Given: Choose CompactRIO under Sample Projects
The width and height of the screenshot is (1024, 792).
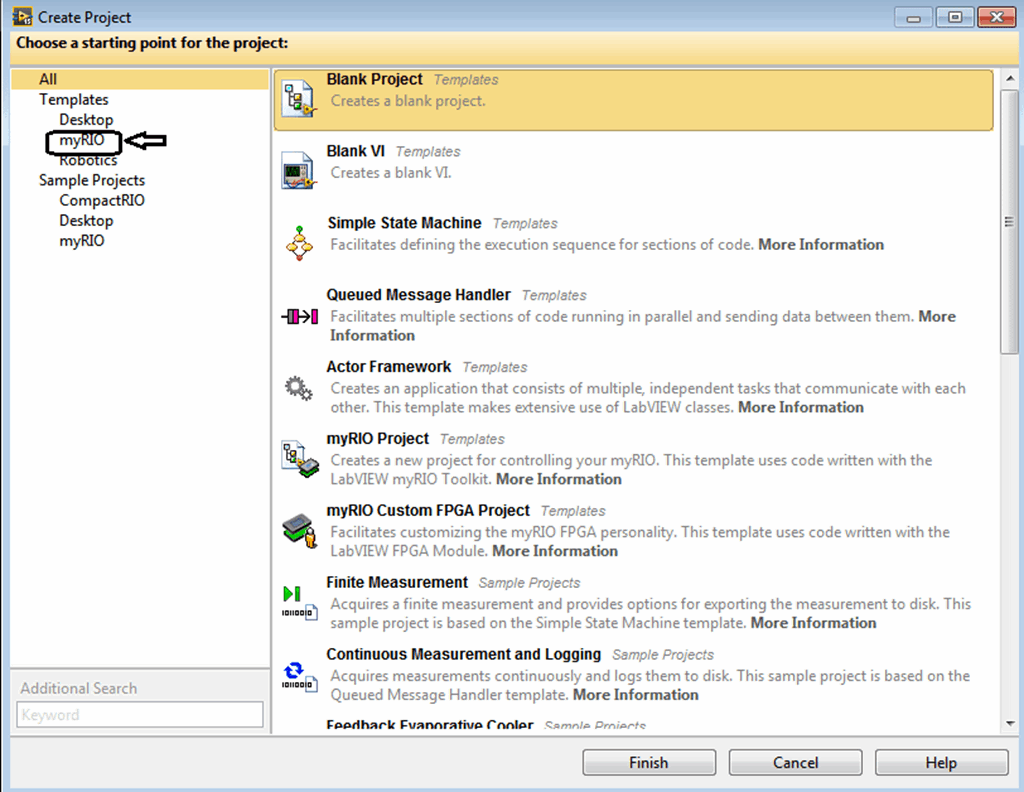Looking at the screenshot, I should click(x=102, y=200).
